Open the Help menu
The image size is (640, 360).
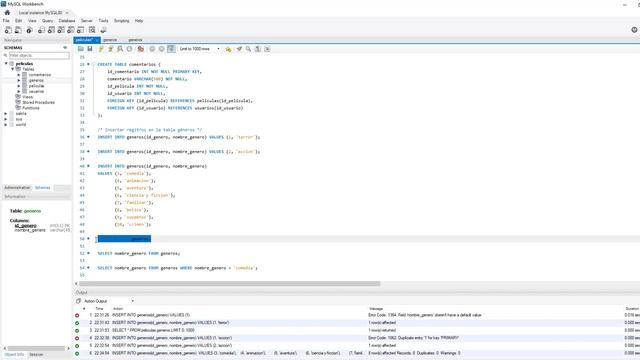139,21
